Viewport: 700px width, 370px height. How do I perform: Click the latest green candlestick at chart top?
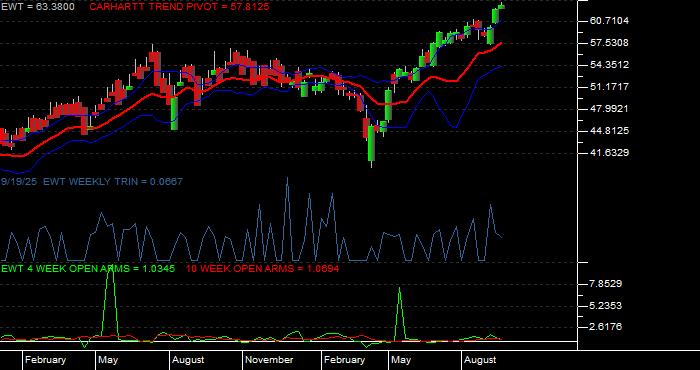tap(501, 6)
